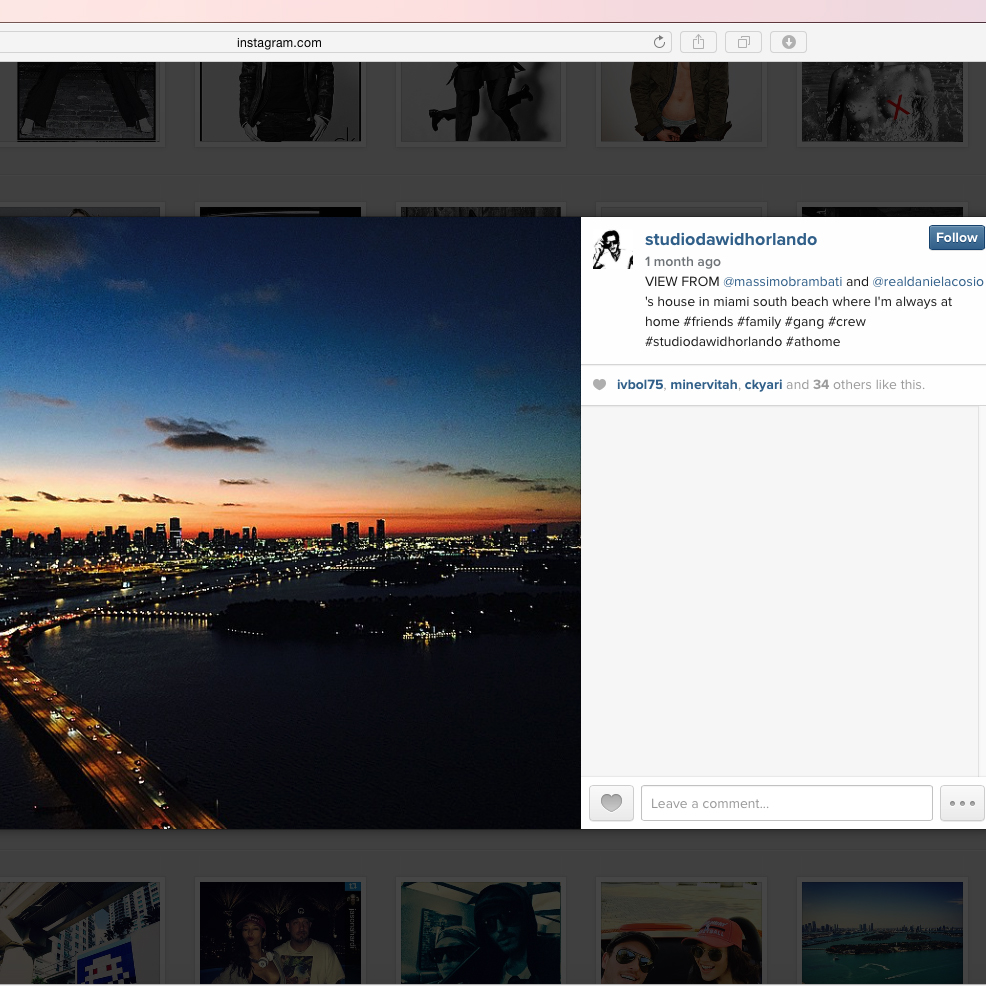This screenshot has width=986, height=986.
Task: Open the thumbnail of legs against brick wall
Action: (x=86, y=102)
